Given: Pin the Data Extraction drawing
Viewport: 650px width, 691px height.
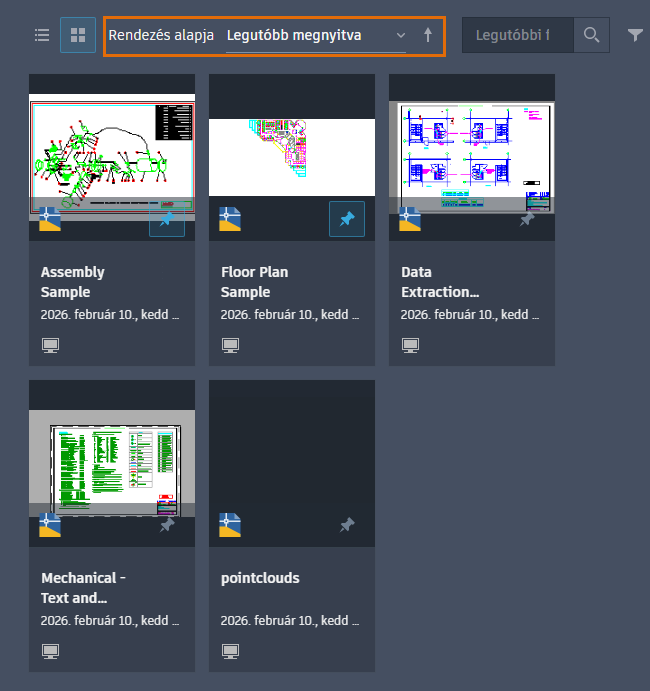Looking at the screenshot, I should tap(527, 219).
